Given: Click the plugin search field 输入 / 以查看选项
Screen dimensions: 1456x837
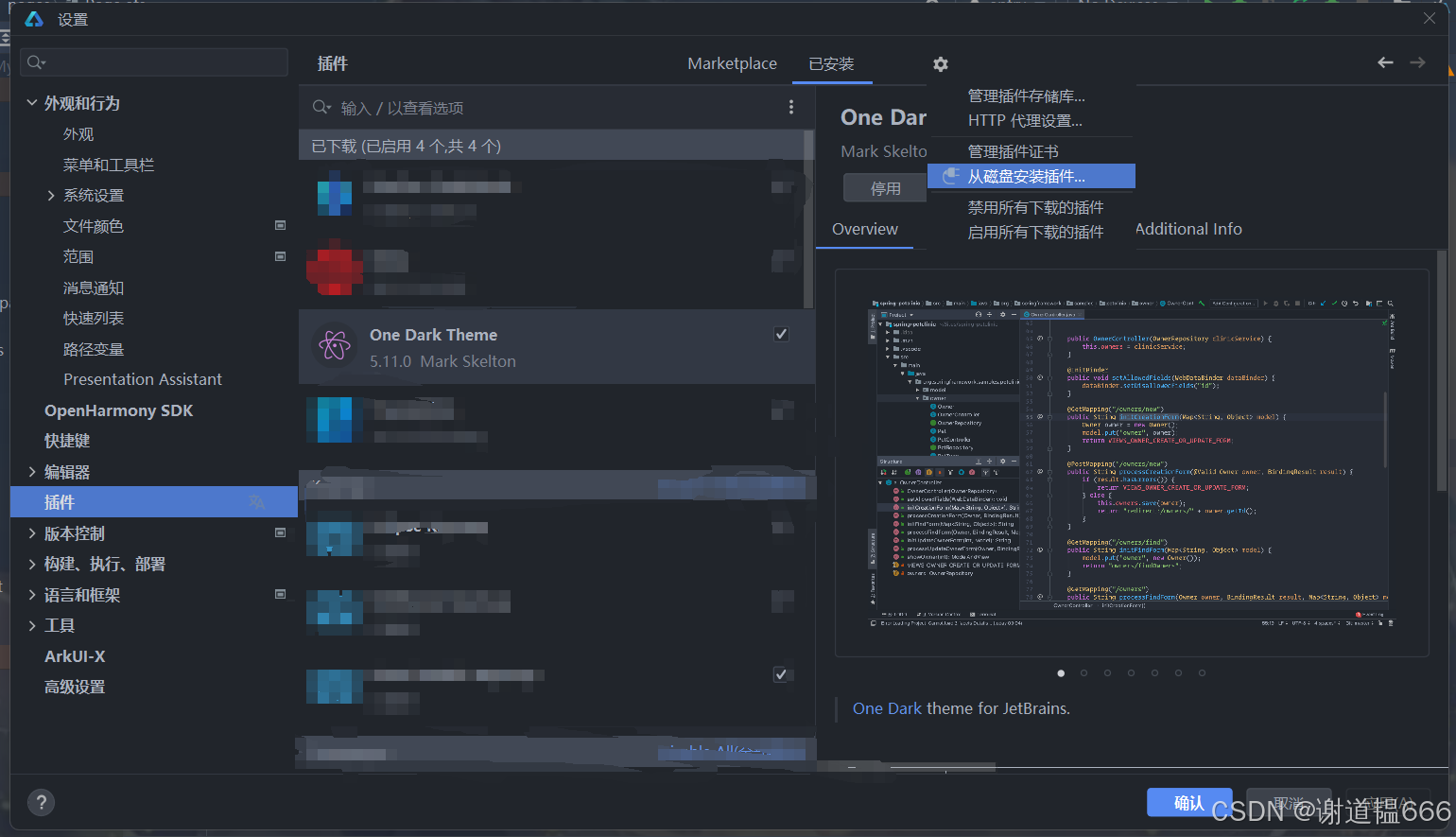Looking at the screenshot, I should (558, 108).
